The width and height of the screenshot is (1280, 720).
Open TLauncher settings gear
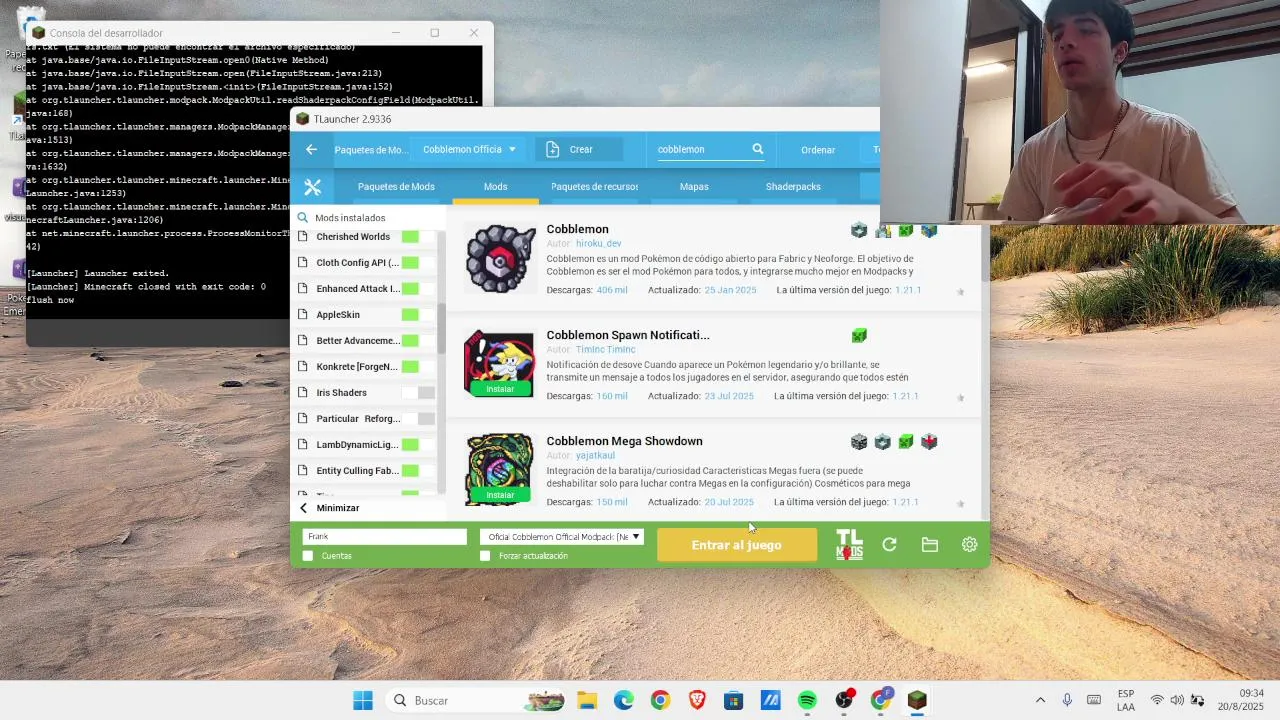pyautogui.click(x=969, y=545)
